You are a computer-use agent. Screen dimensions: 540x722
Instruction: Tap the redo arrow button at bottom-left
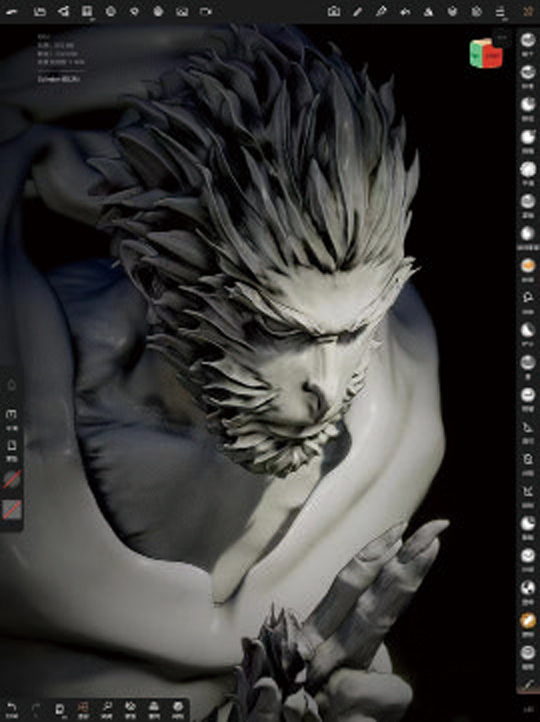(35, 709)
